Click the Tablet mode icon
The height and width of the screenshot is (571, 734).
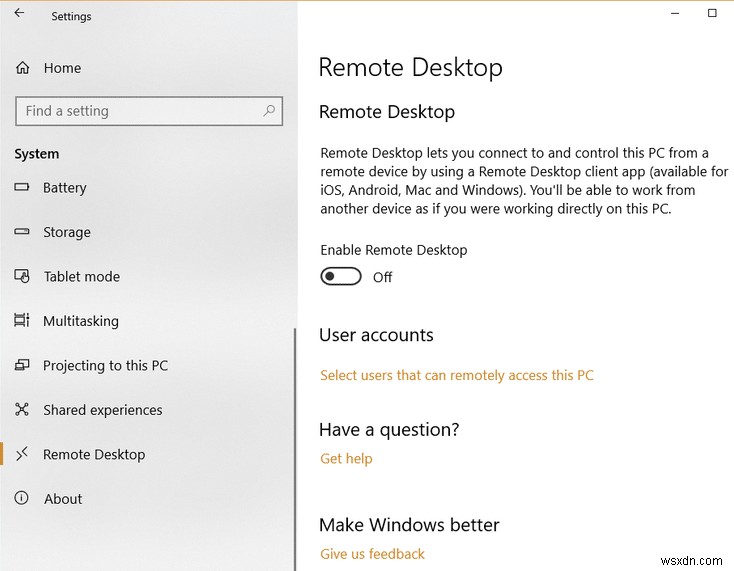pyautogui.click(x=22, y=276)
